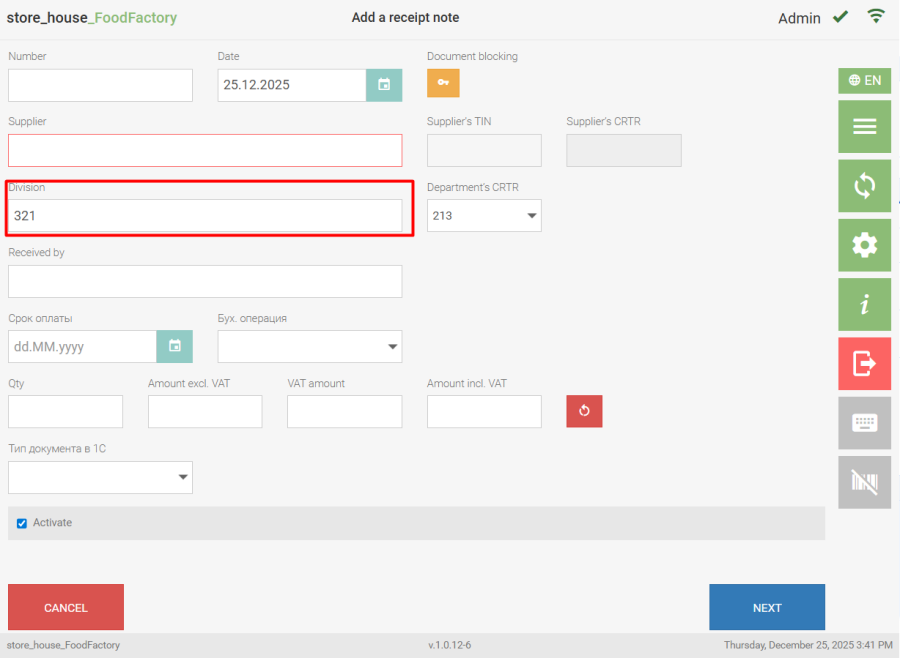Image resolution: width=900 pixels, height=658 pixels.
Task: Click into the Number field
Action: 100,85
